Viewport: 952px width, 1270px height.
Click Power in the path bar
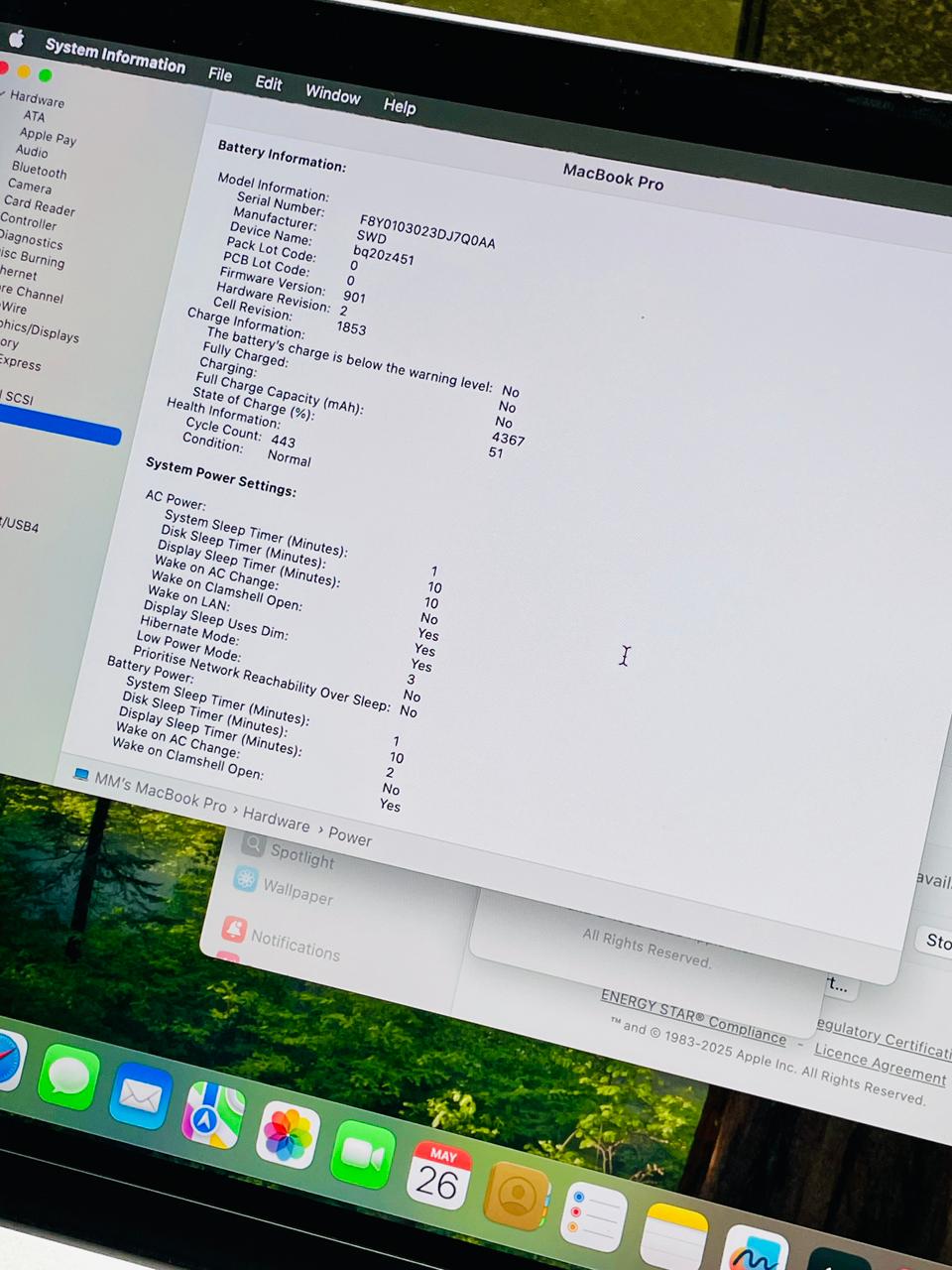pyautogui.click(x=350, y=837)
